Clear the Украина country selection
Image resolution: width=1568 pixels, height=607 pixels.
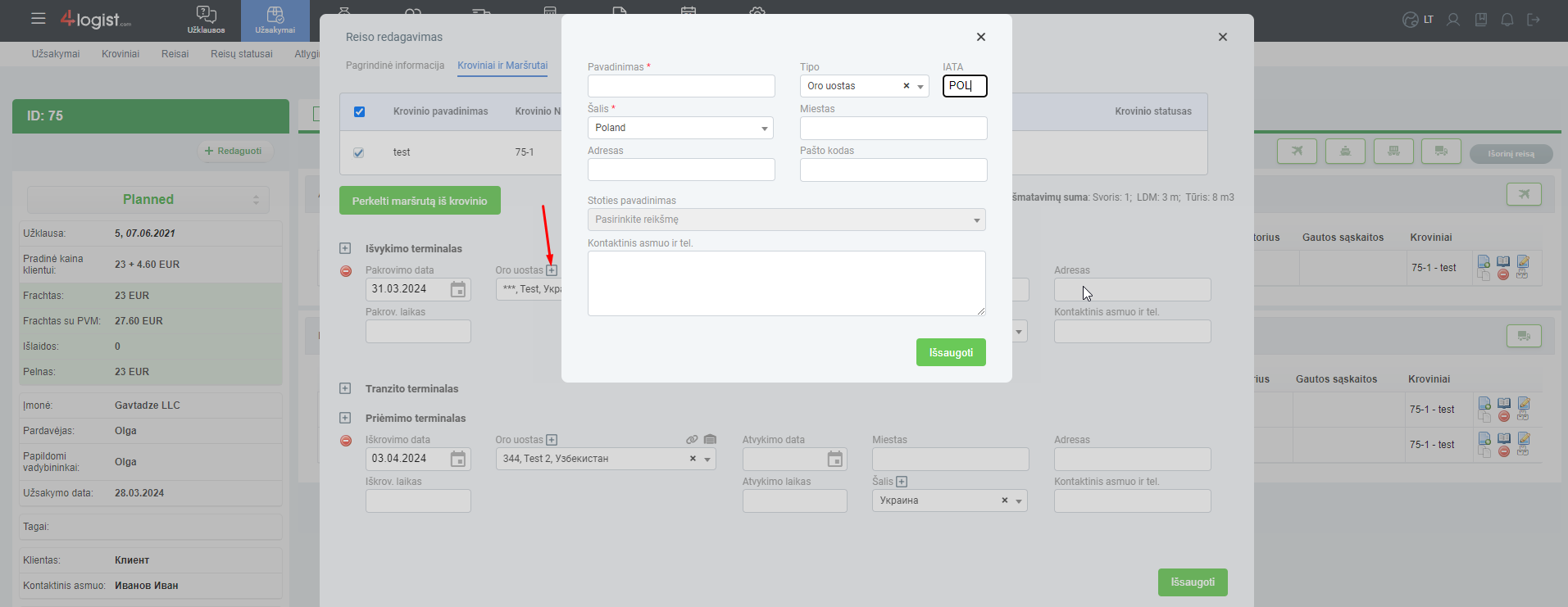[x=1004, y=501]
